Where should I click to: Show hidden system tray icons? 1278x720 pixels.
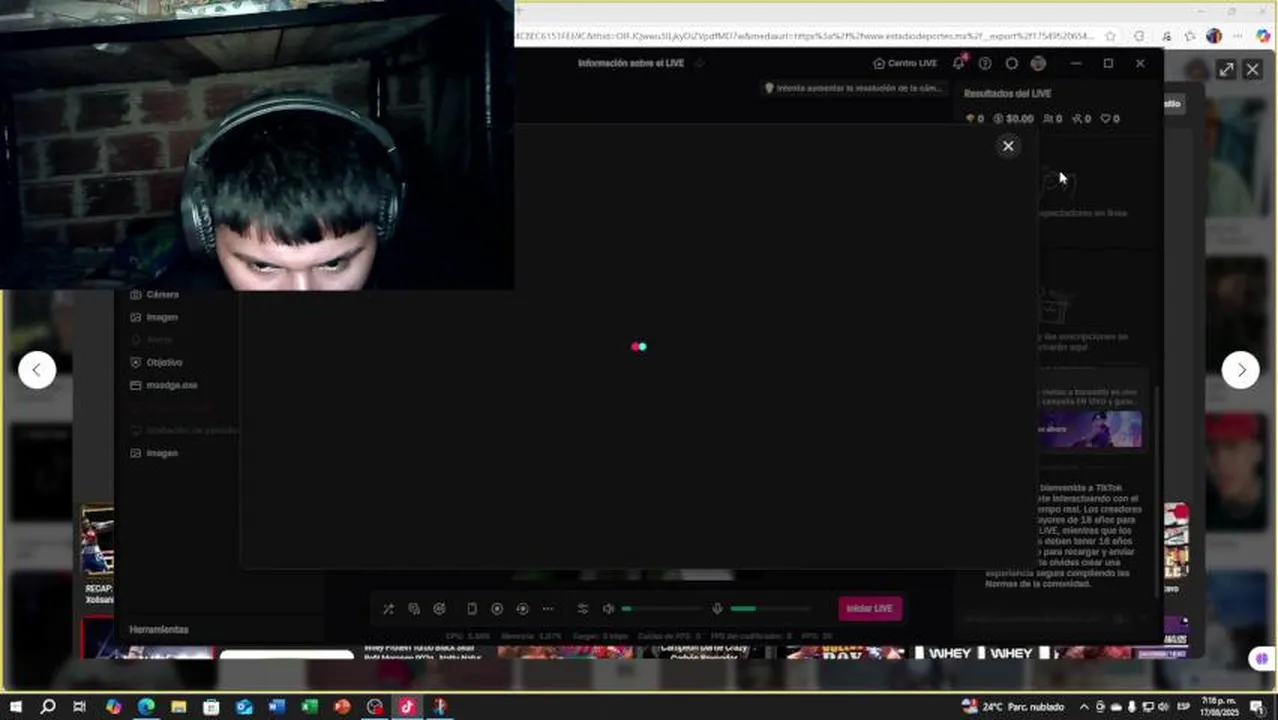coord(1084,707)
